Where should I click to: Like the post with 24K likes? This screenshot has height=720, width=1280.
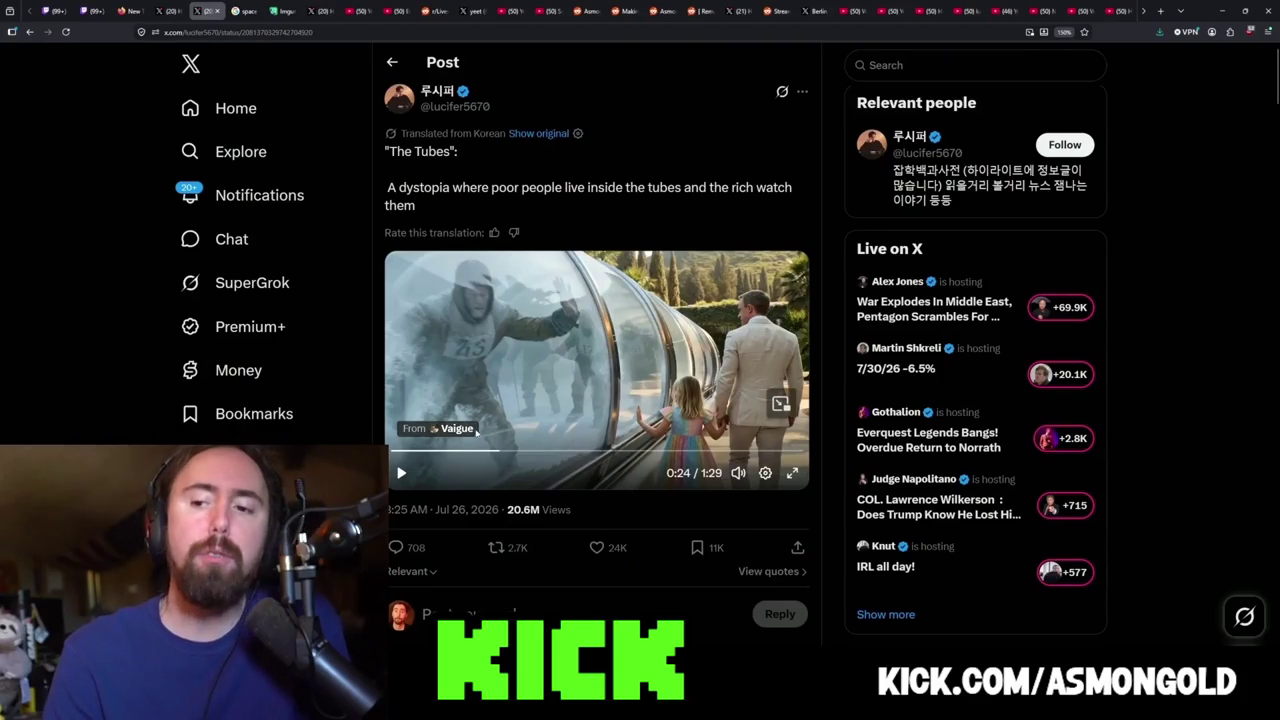pos(597,547)
